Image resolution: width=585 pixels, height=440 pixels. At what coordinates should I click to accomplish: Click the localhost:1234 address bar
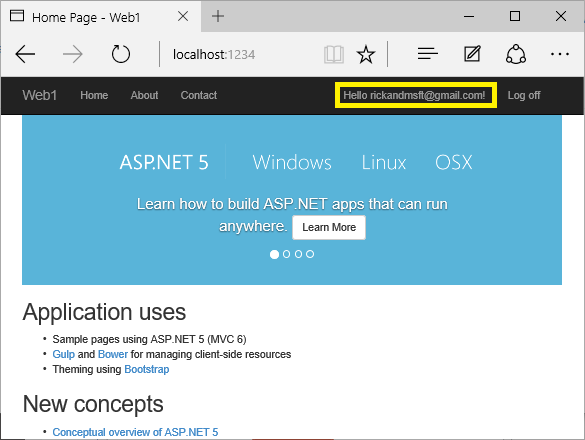239,55
